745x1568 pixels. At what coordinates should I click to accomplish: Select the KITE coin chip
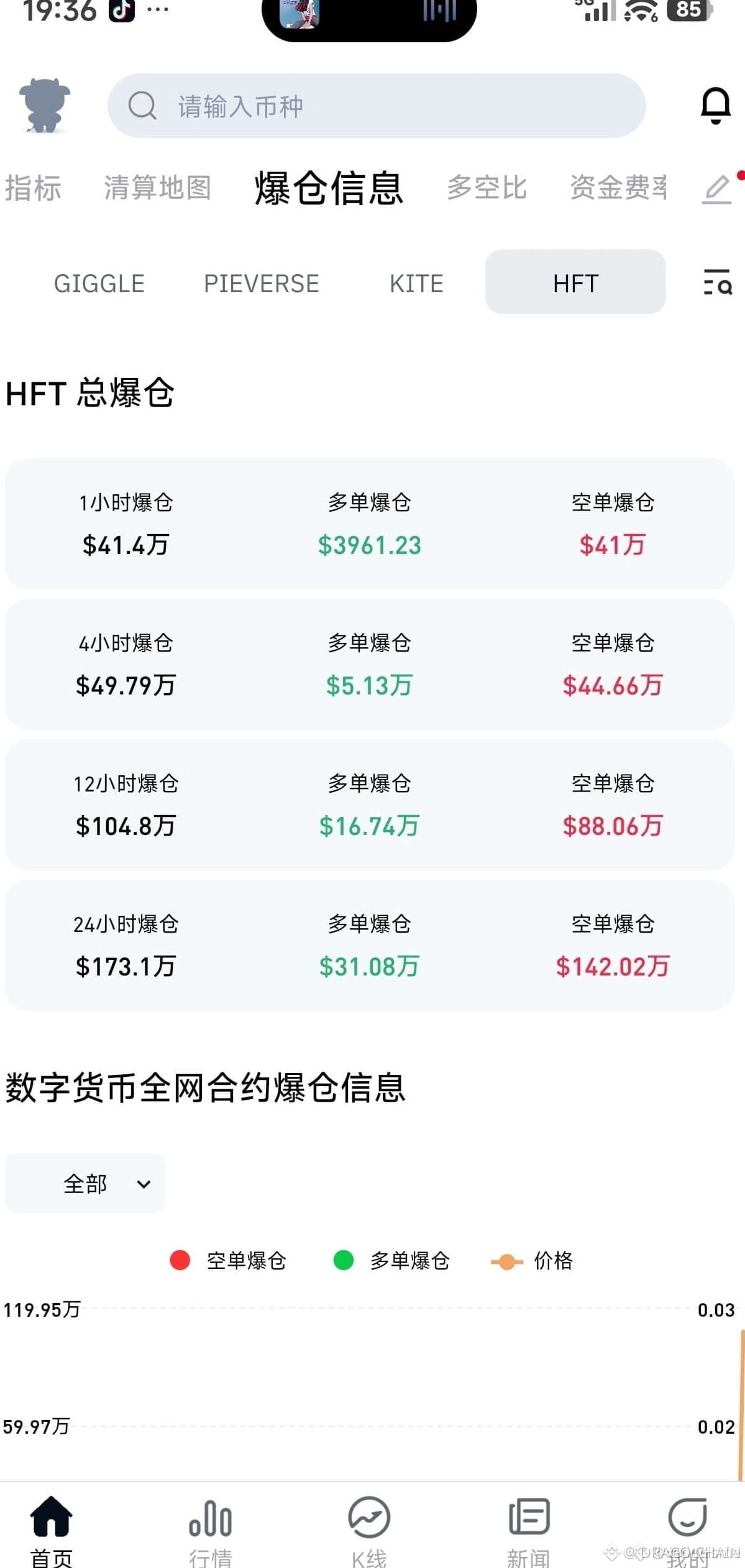pyautogui.click(x=416, y=284)
